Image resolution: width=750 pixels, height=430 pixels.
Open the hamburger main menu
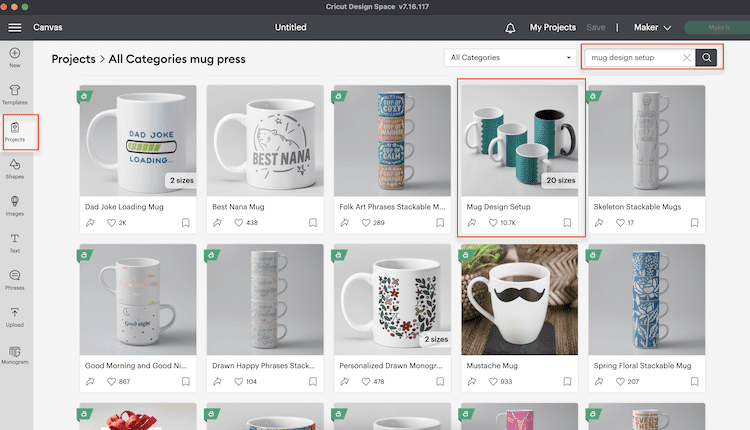click(15, 28)
